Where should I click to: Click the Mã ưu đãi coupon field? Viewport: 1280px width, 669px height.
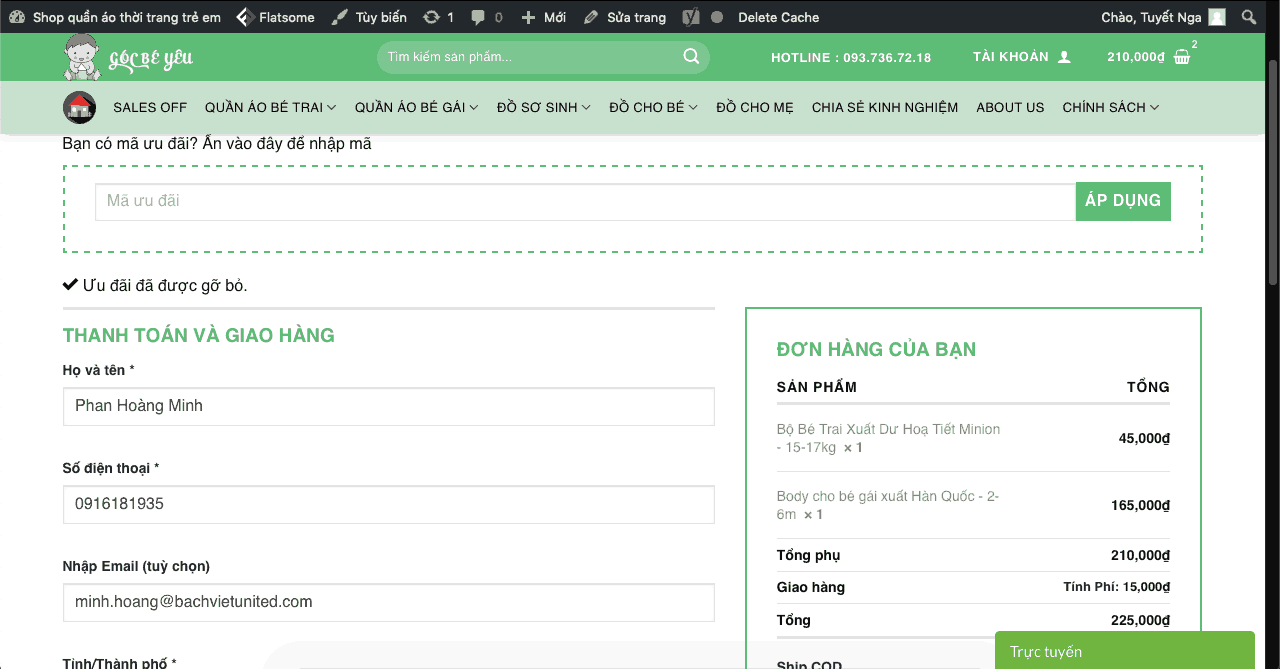tap(585, 201)
